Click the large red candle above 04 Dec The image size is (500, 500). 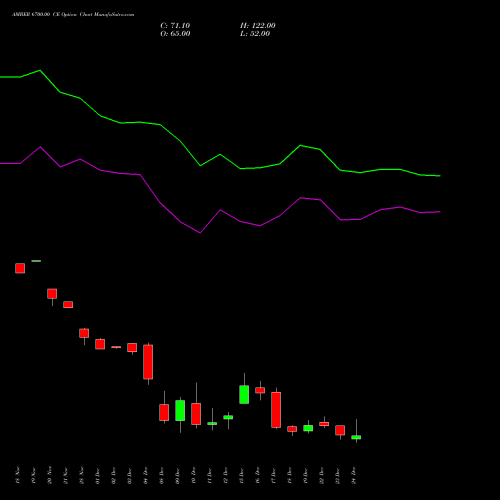tap(148, 362)
